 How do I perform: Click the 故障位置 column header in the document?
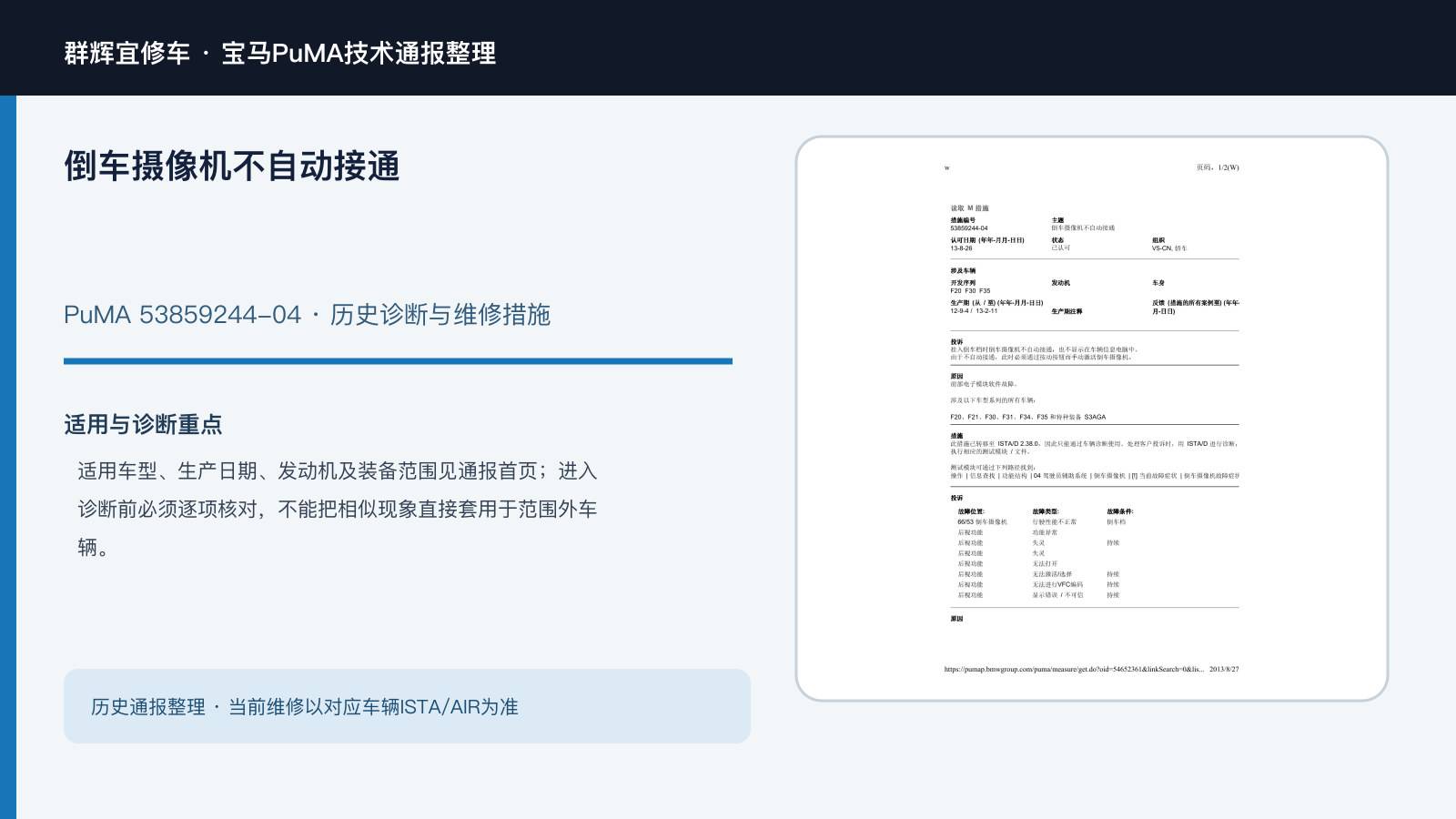coord(971,511)
